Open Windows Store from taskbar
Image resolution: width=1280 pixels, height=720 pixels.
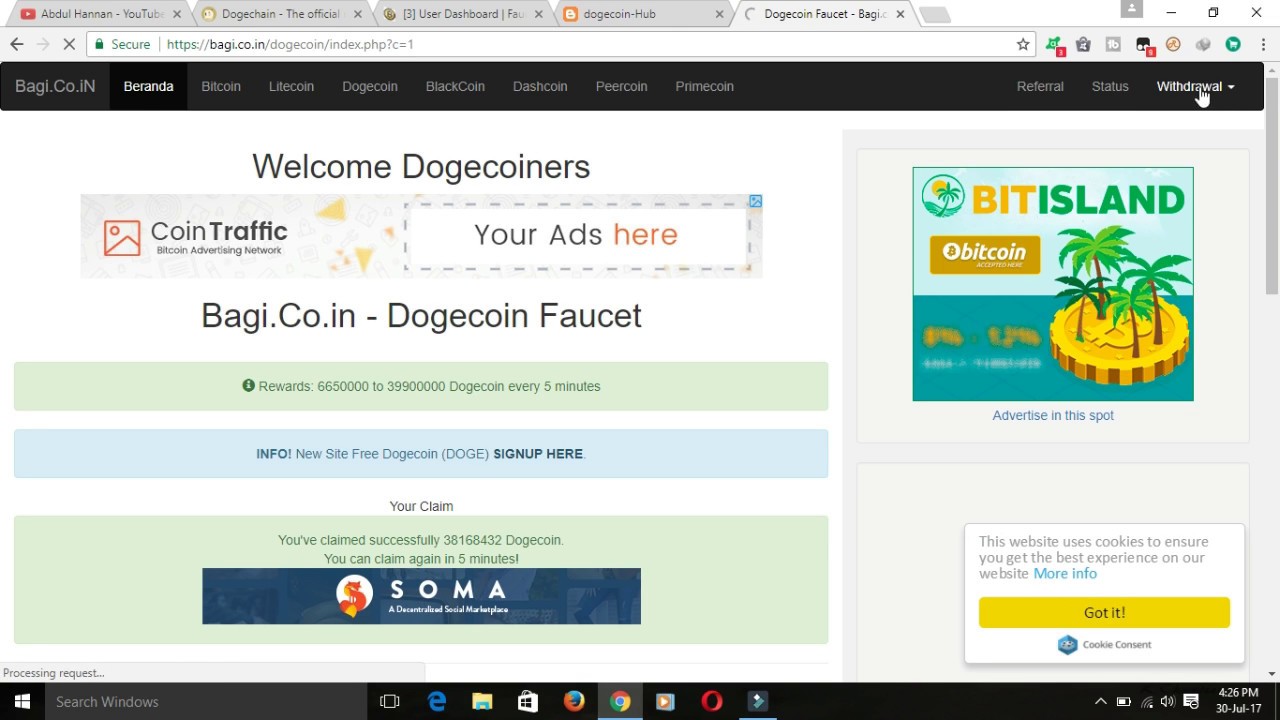click(x=528, y=701)
